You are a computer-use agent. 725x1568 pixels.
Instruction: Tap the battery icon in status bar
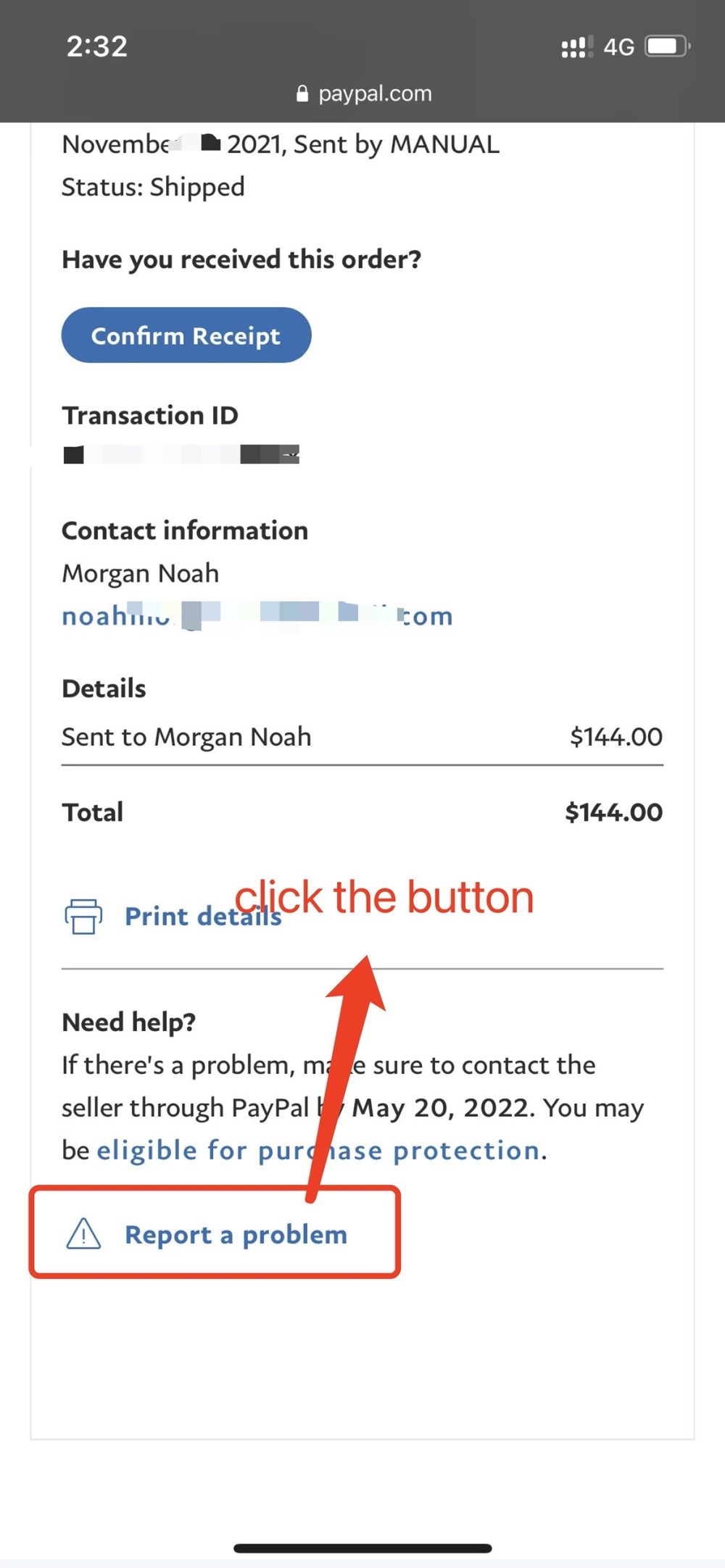tap(668, 47)
